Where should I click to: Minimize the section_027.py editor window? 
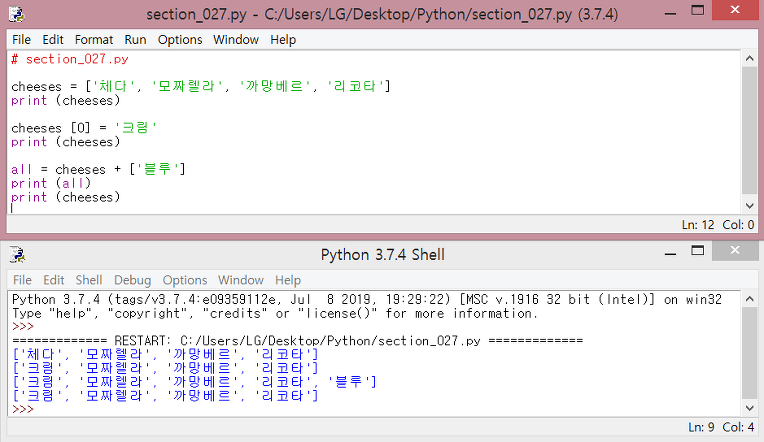coord(670,13)
